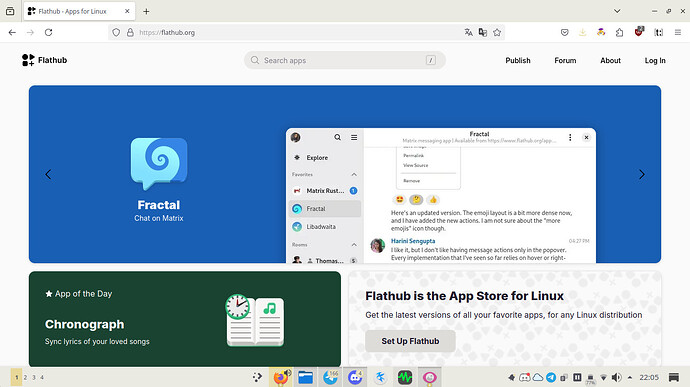Open the file manager in the taskbar

coord(305,377)
